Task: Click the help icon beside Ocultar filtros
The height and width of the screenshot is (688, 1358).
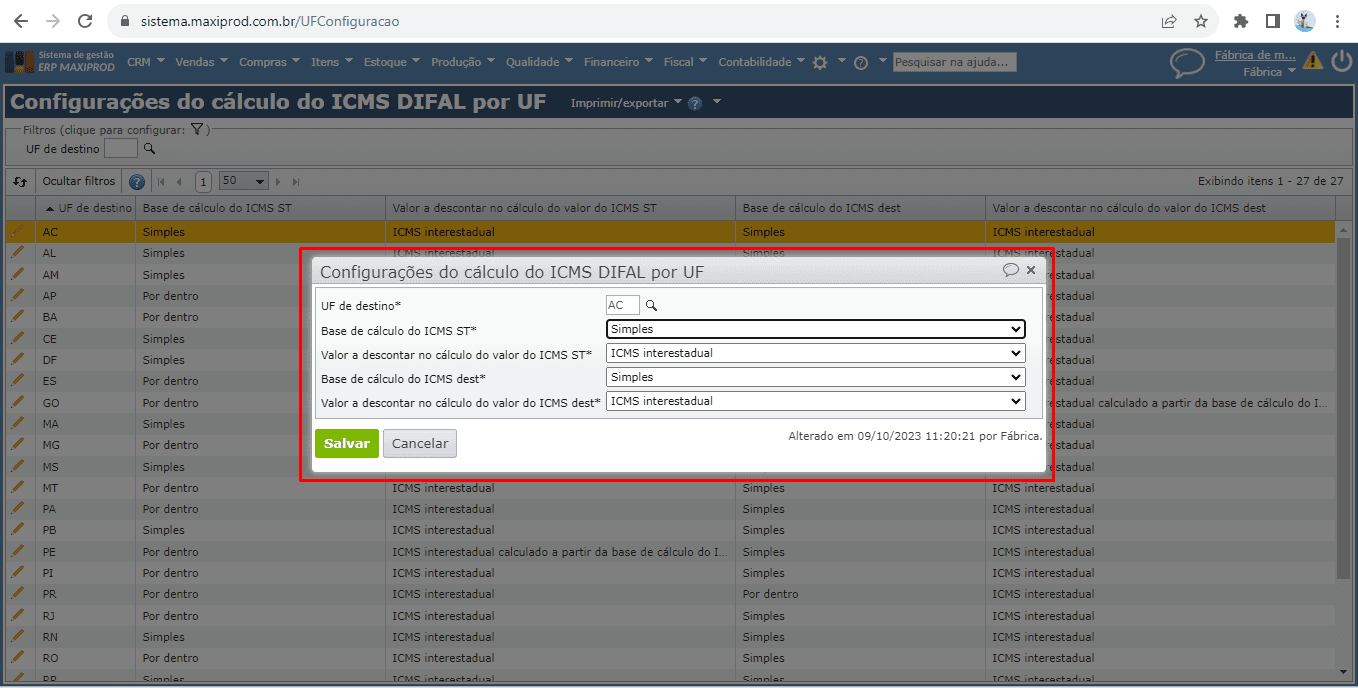Action: pos(137,182)
